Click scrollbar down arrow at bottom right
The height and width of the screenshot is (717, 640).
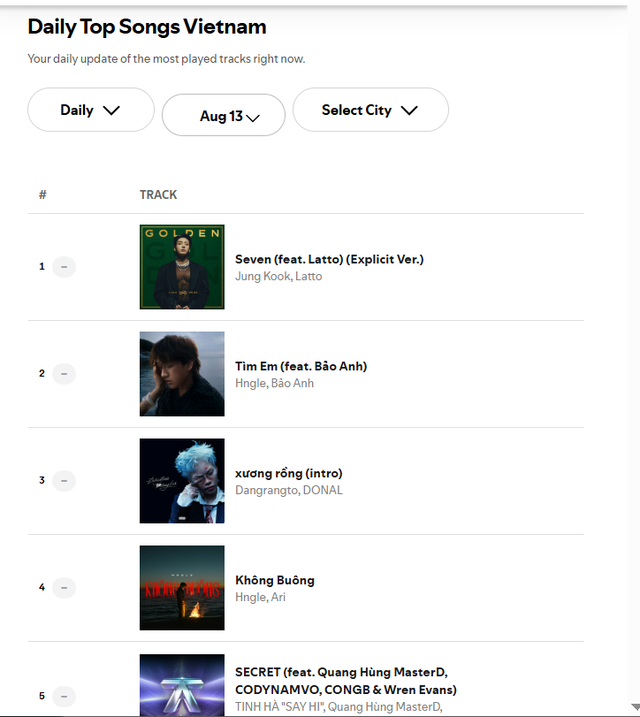(635, 707)
